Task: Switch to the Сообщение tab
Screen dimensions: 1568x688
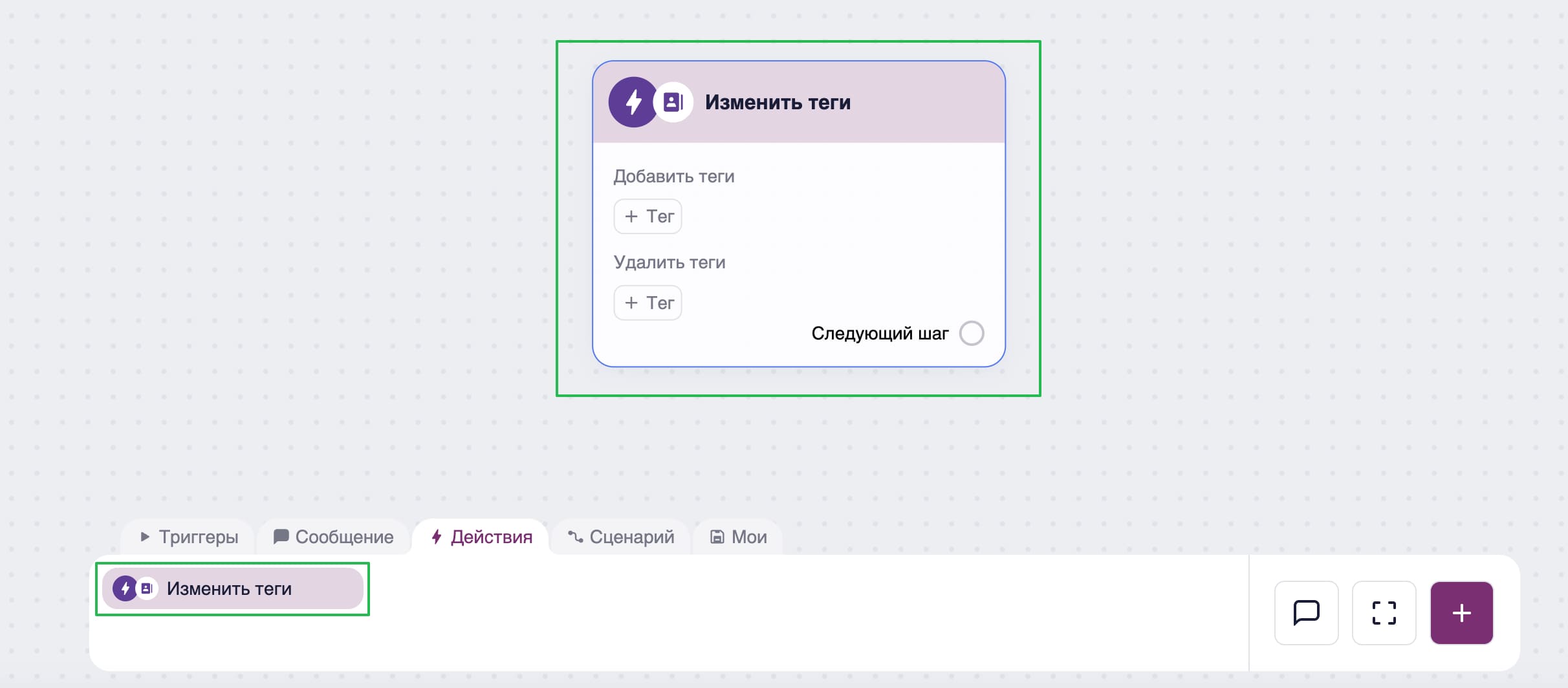Action: pyautogui.click(x=334, y=537)
